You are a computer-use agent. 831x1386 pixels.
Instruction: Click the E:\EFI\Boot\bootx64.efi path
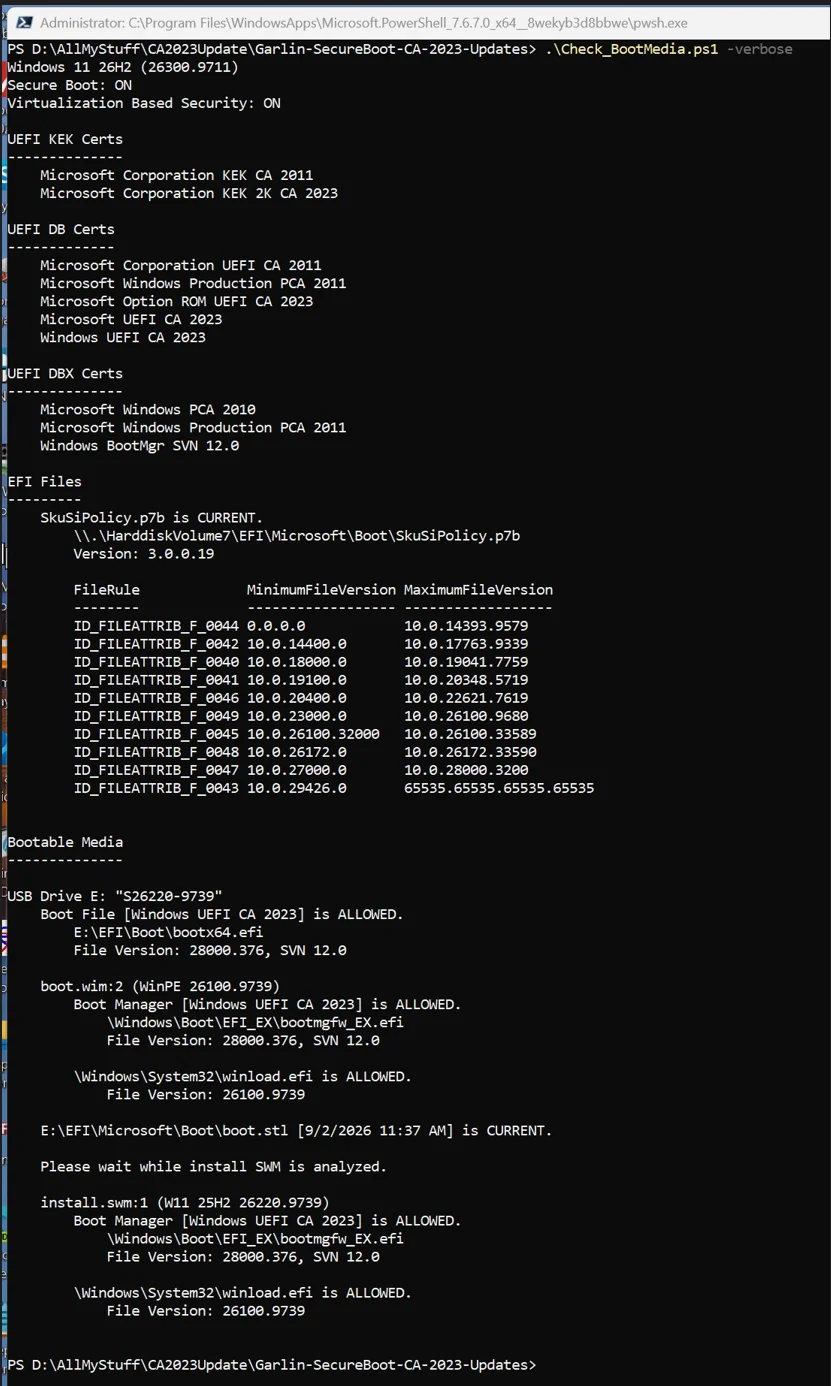(169, 932)
